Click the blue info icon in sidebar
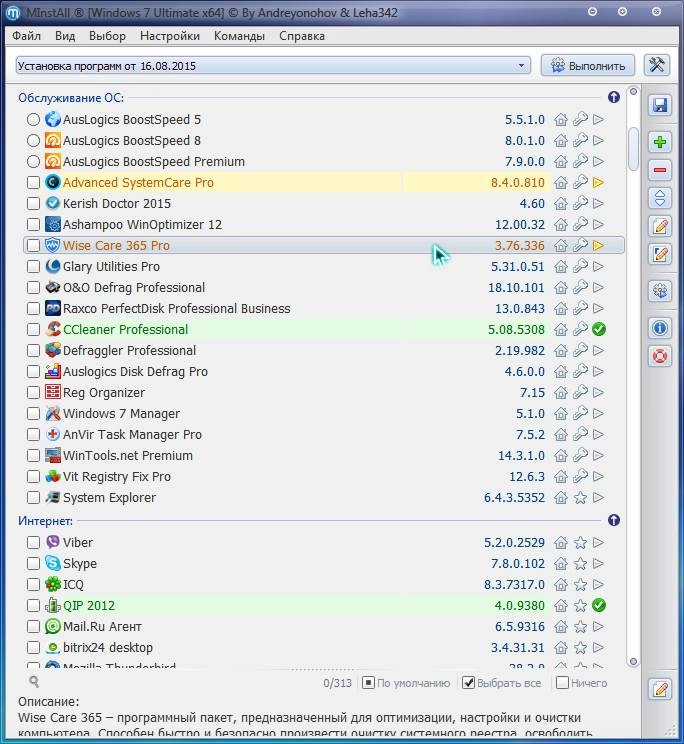The height and width of the screenshot is (744, 684). 660,328
